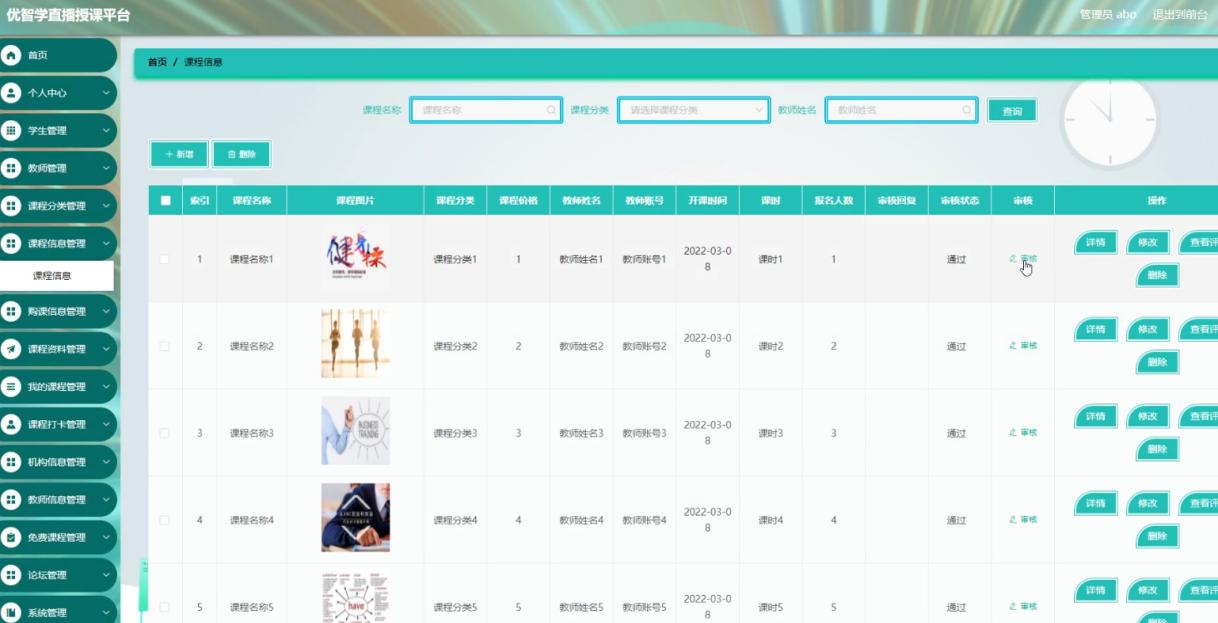Click the 新增 add button
Screen dimensions: 1218x623
point(180,154)
